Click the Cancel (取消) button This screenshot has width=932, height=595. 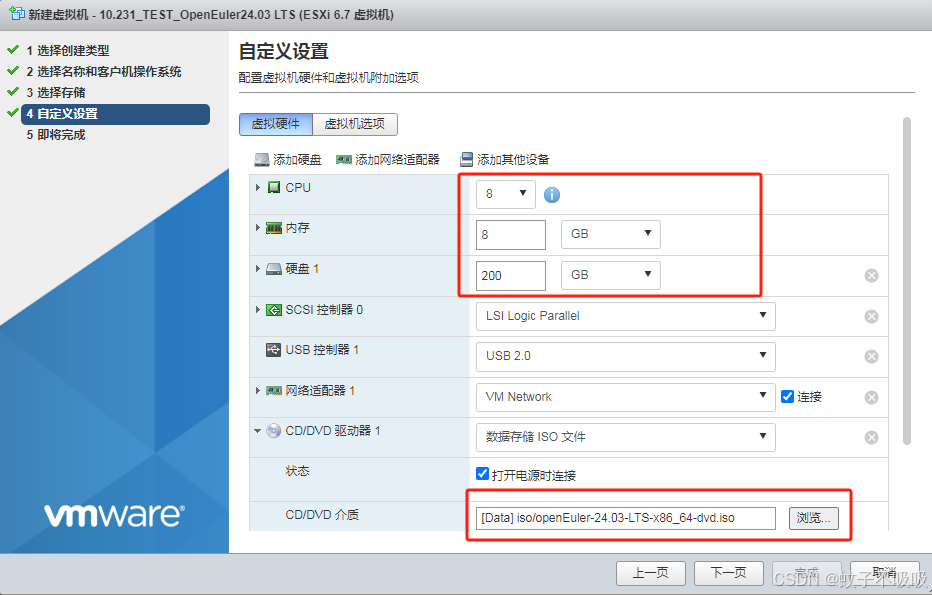tap(884, 573)
